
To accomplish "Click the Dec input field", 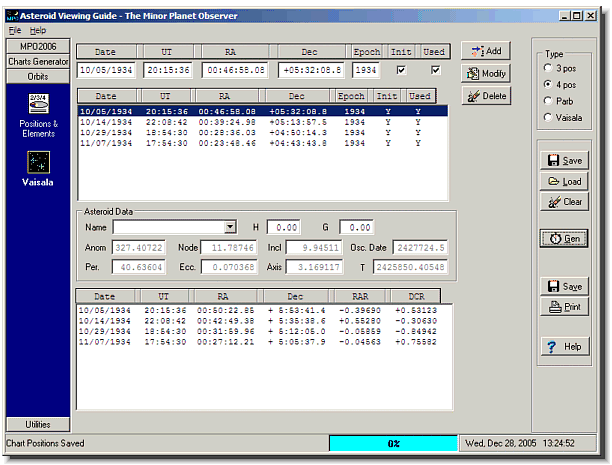I will 311,70.
